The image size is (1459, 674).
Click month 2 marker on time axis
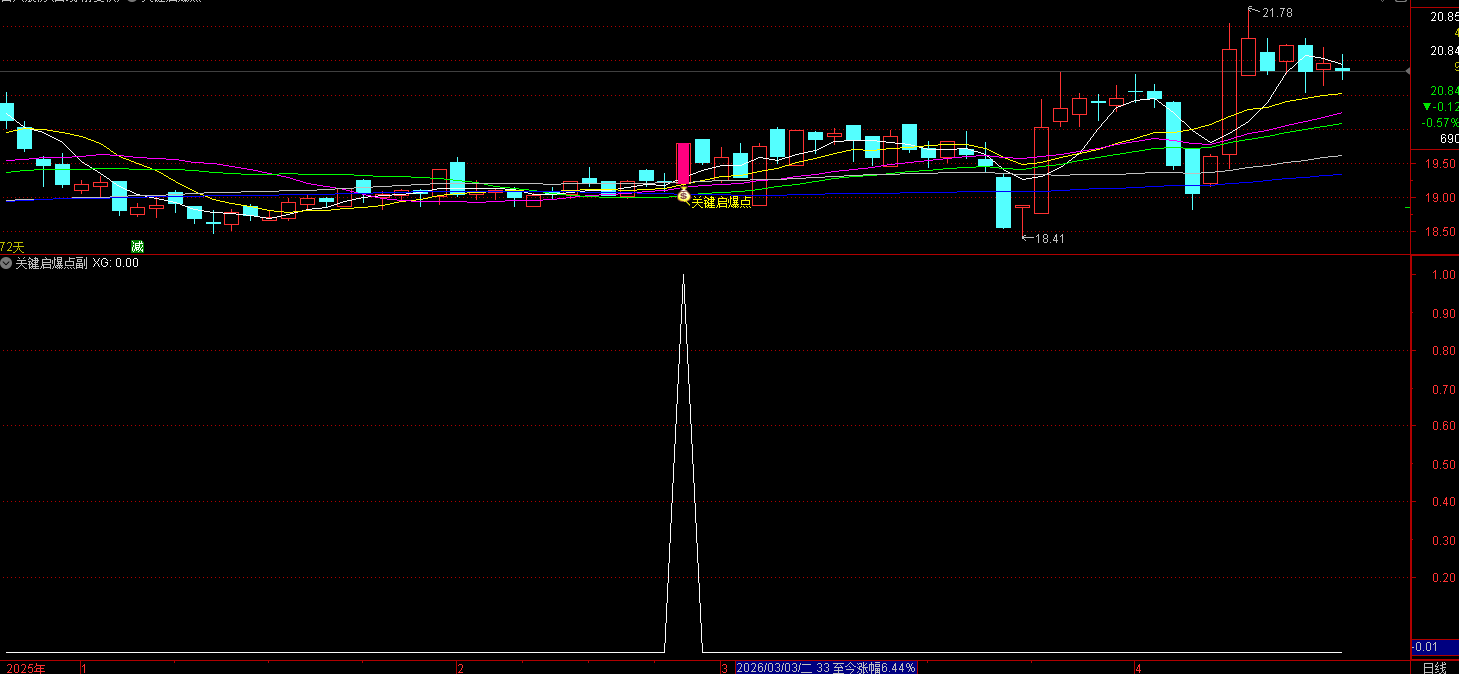[460, 667]
